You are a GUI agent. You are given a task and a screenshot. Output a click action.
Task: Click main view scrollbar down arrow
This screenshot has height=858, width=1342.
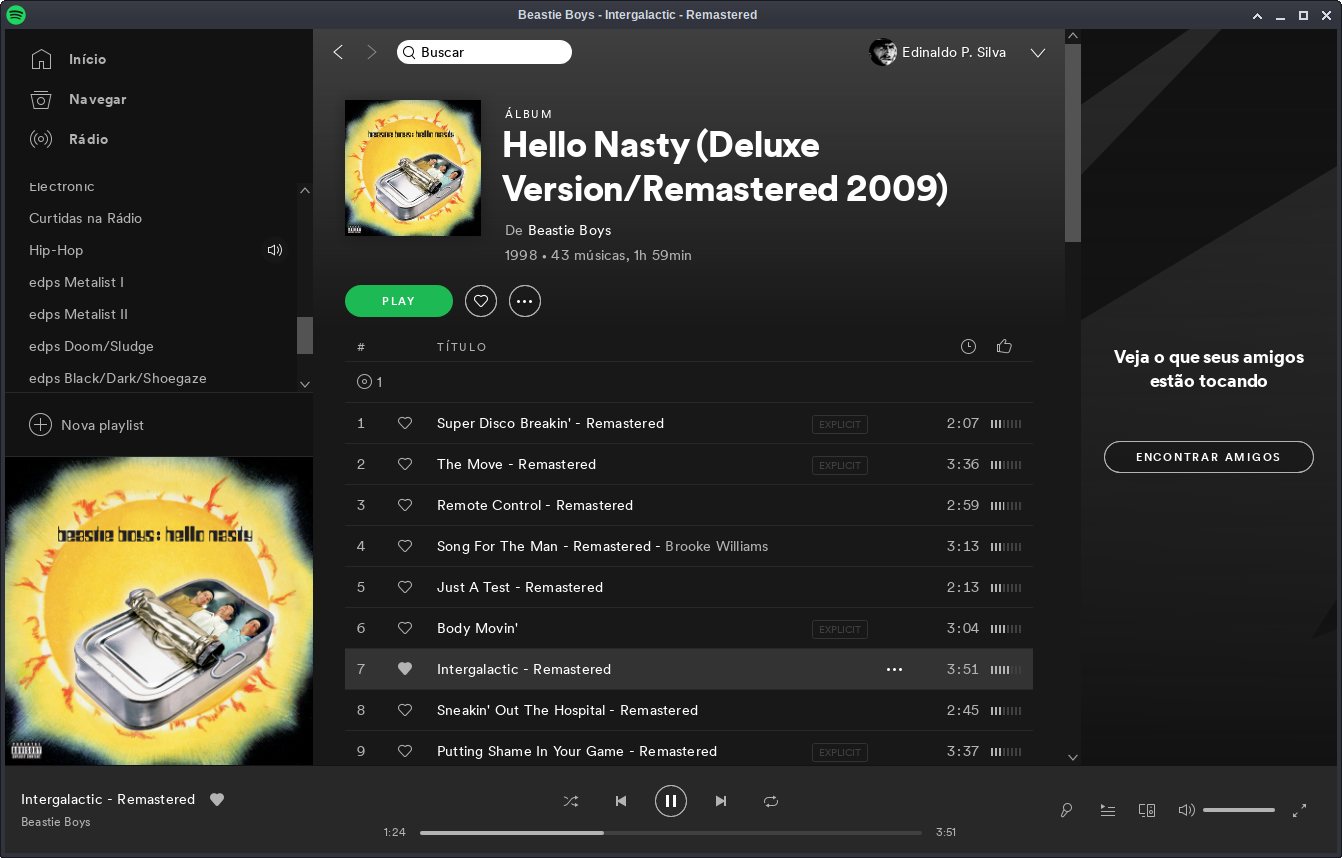pos(1073,758)
